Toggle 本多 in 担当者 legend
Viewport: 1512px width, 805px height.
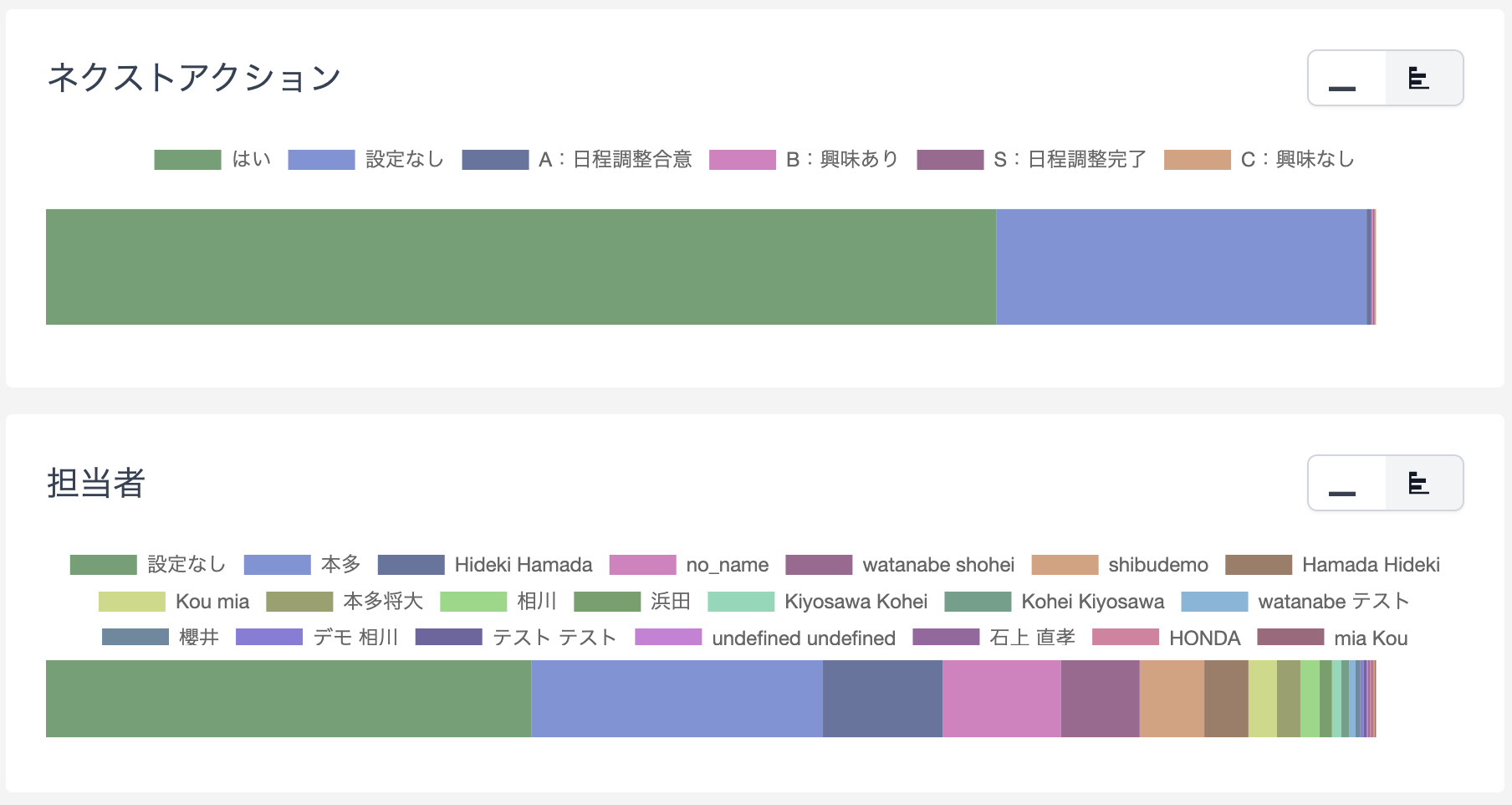pyautogui.click(x=302, y=565)
